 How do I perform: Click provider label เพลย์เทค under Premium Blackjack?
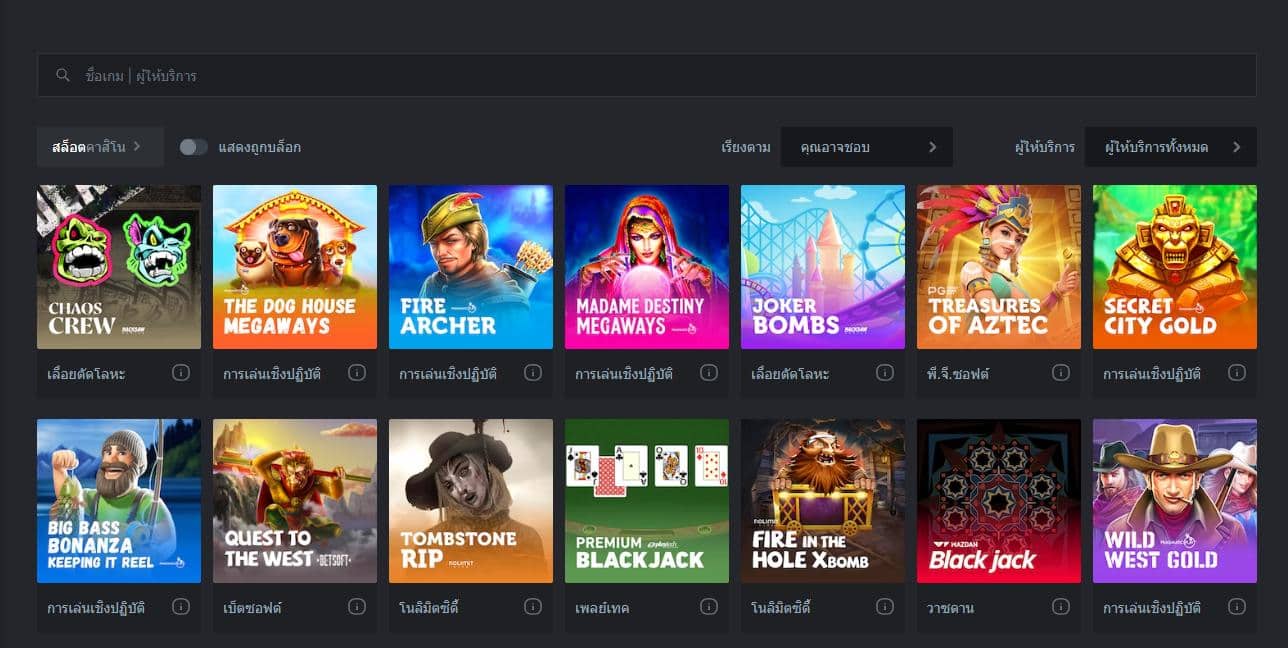pos(602,608)
